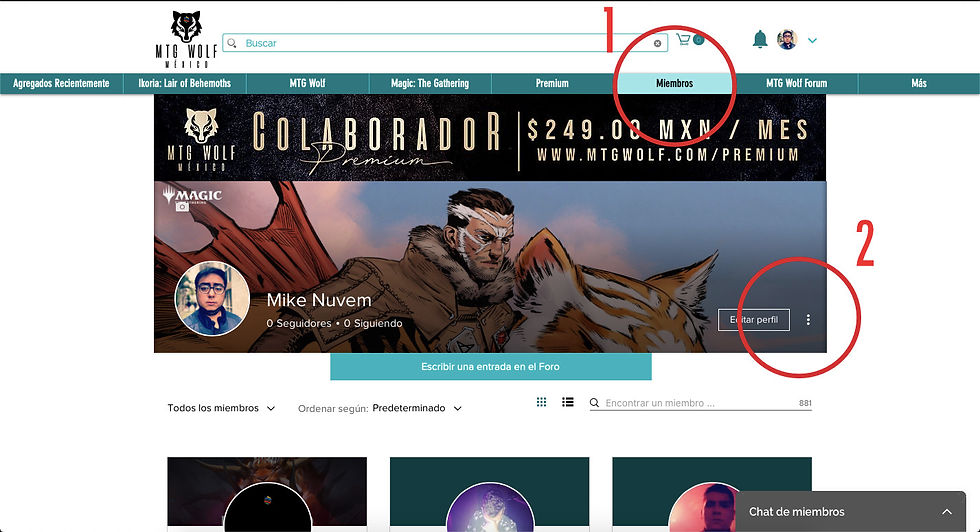The width and height of the screenshot is (980, 532).
Task: Click the MTG Wolf México logo
Action: pyautogui.click(x=186, y=39)
